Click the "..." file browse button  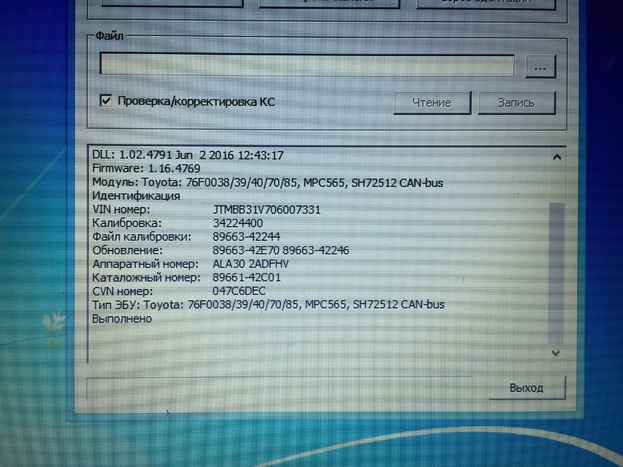(539, 66)
